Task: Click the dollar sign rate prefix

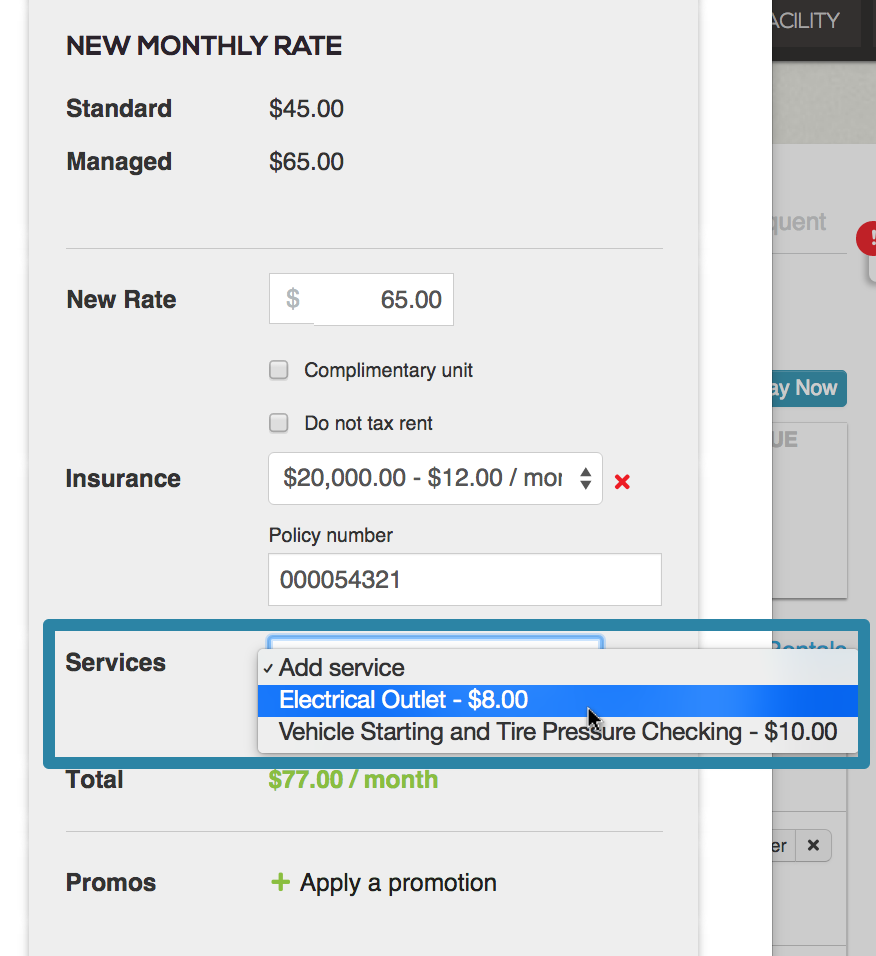Action: click(292, 299)
